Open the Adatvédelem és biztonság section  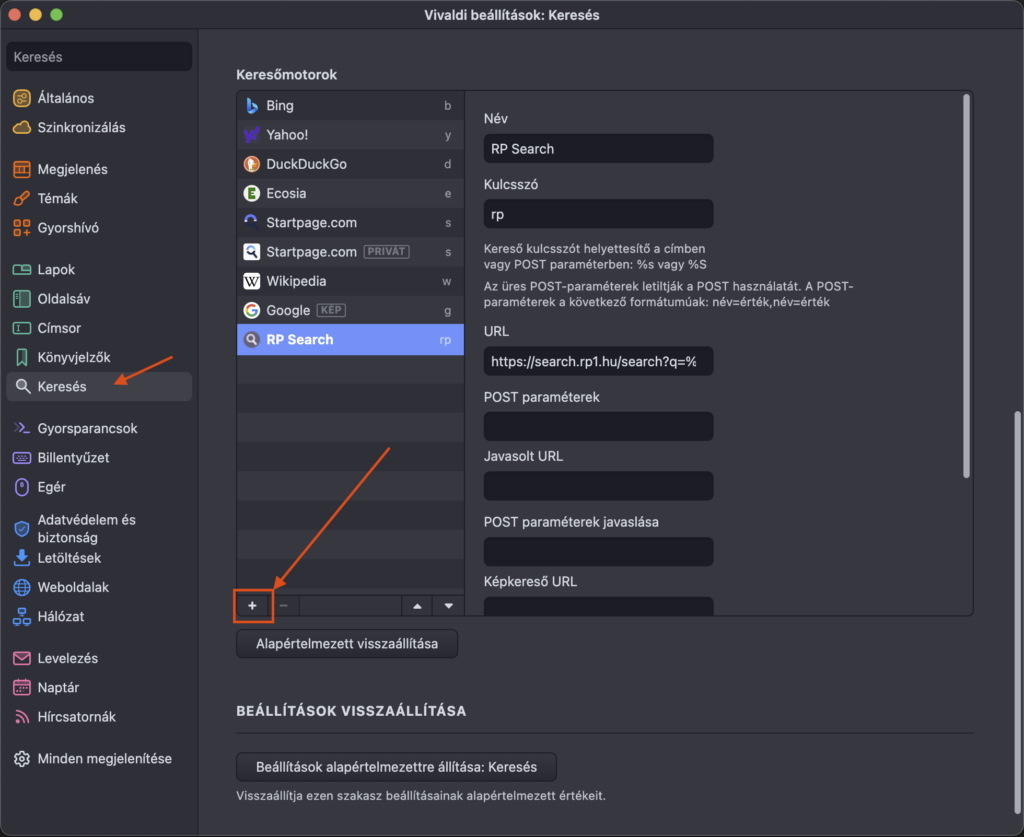point(99,529)
